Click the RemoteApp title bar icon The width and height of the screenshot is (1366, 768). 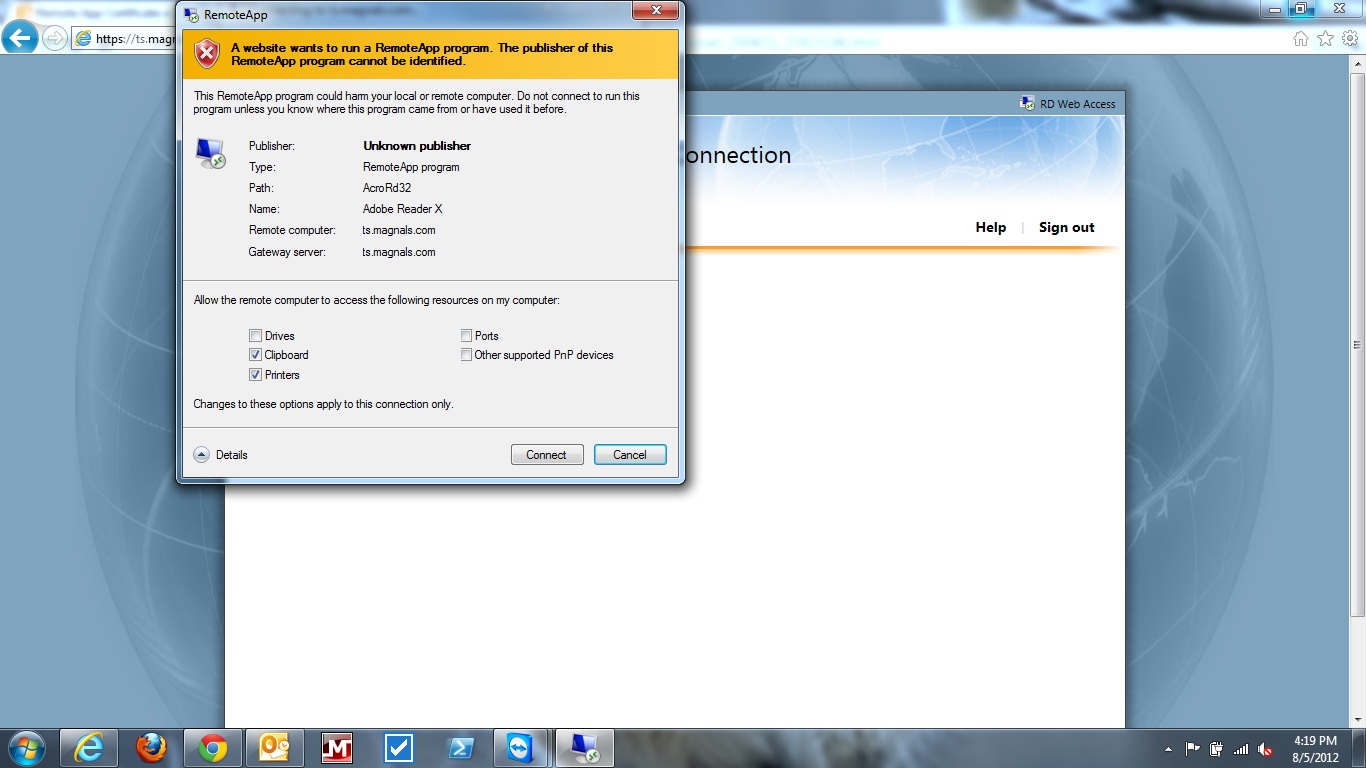click(192, 15)
